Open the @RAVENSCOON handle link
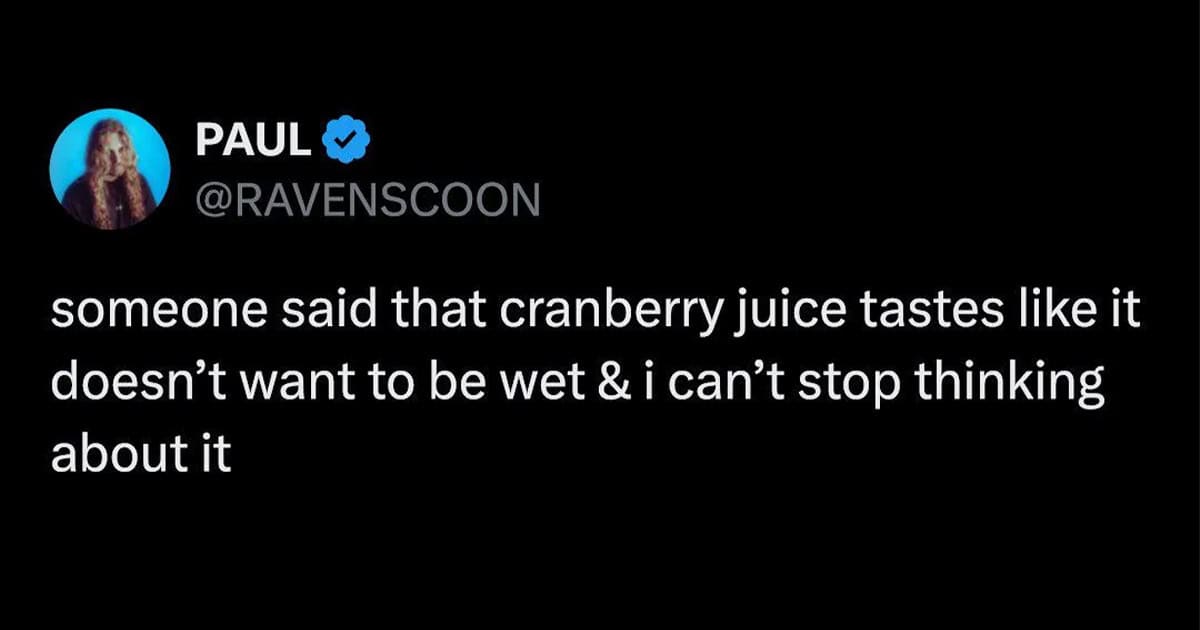This screenshot has height=630, width=1200. (x=368, y=198)
